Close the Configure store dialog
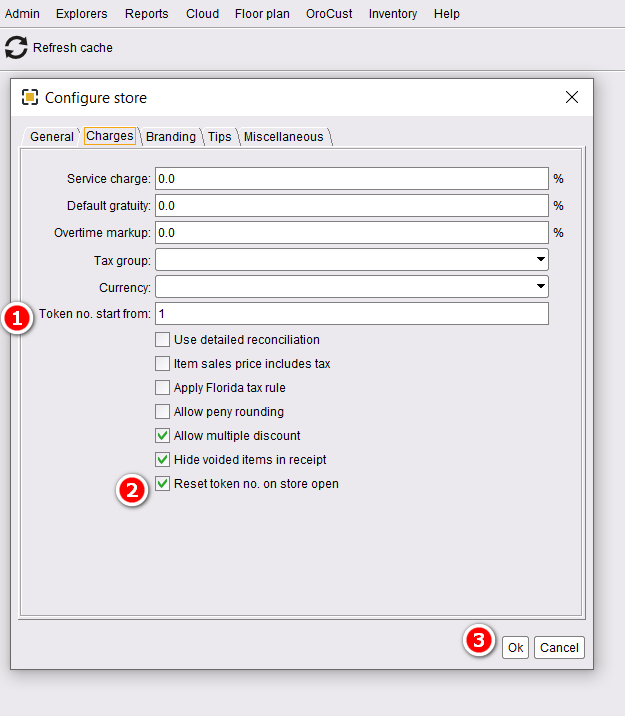 tap(572, 97)
